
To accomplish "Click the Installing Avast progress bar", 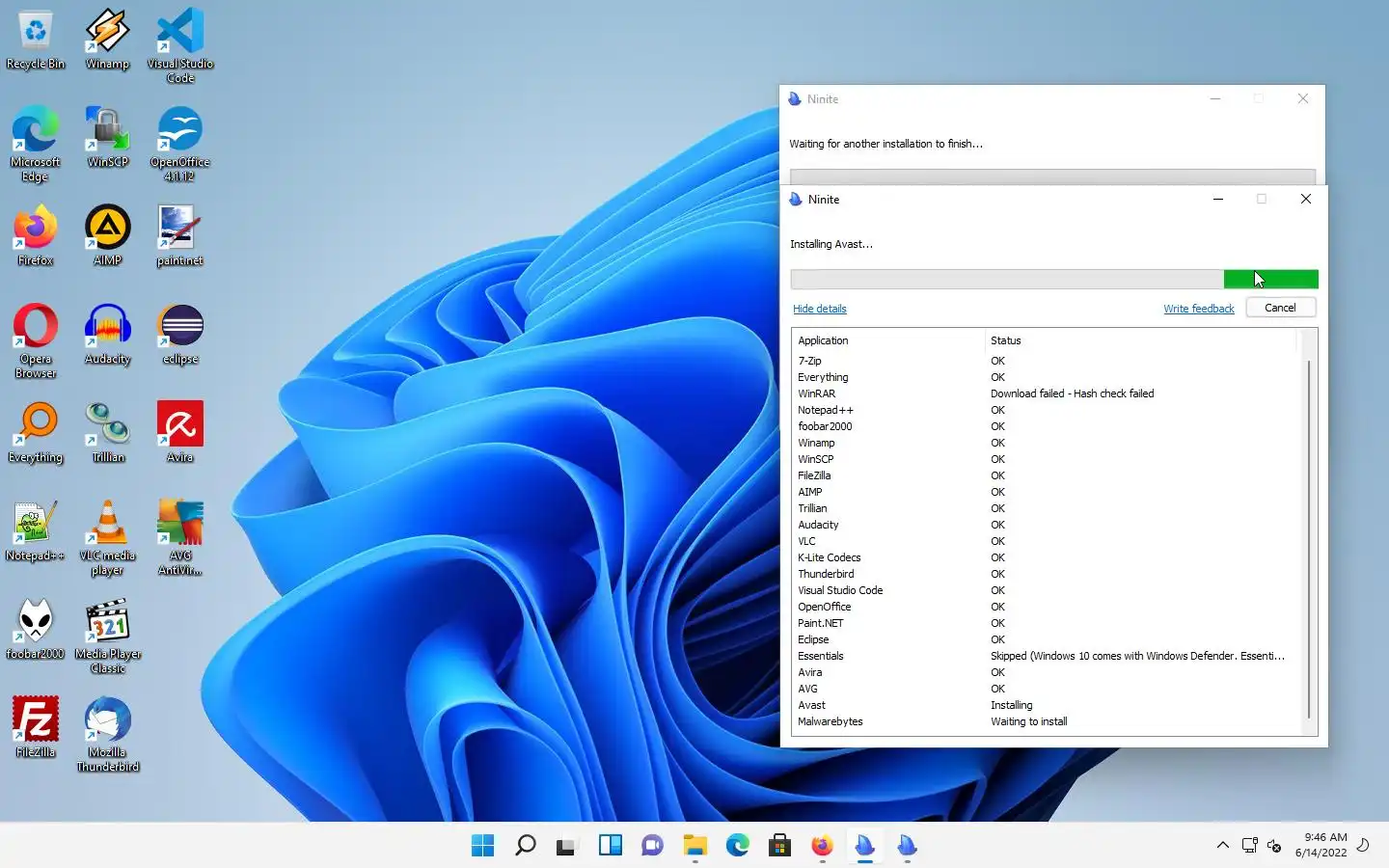I will (1053, 279).
